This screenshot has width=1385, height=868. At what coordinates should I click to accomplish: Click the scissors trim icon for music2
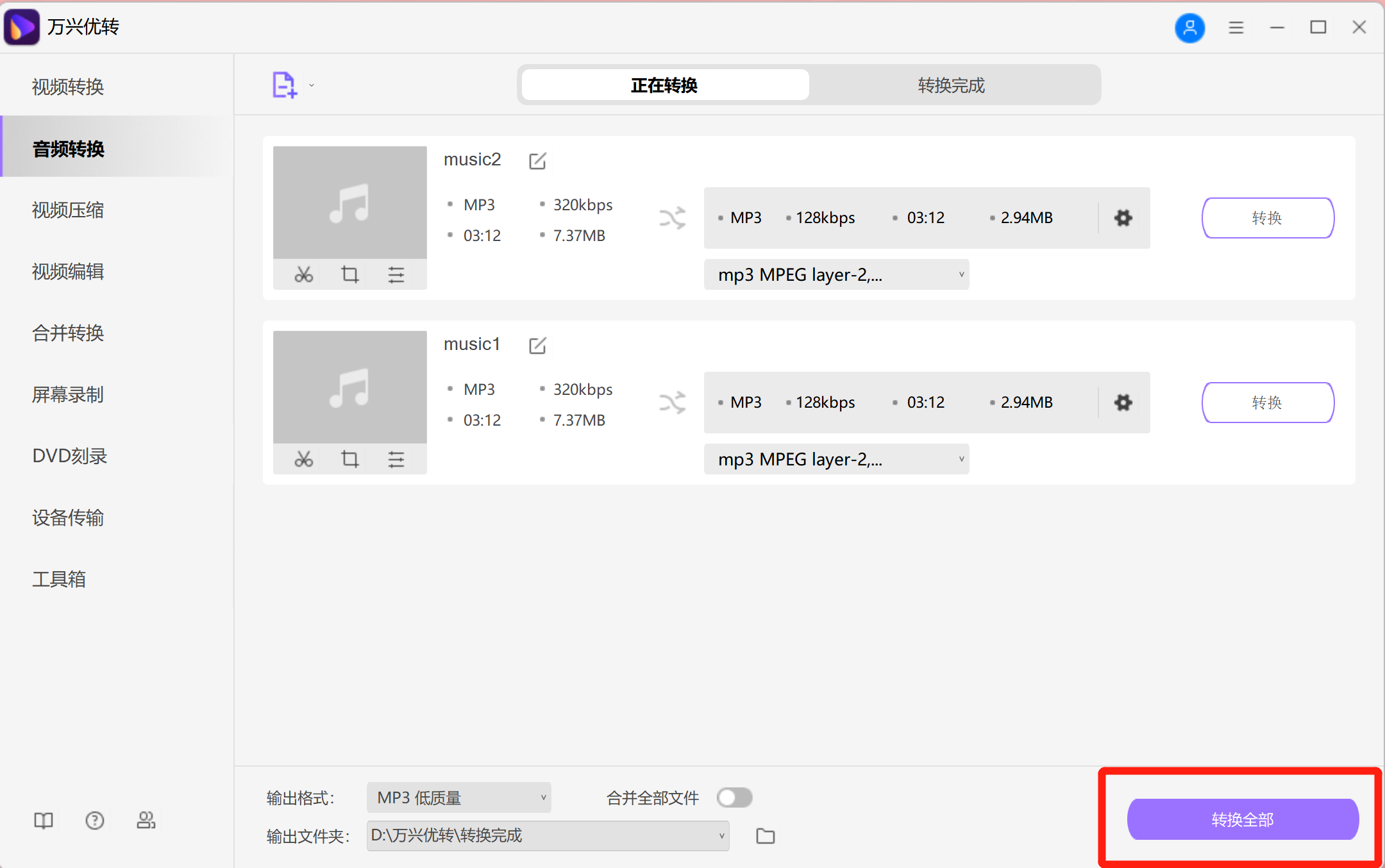(303, 275)
